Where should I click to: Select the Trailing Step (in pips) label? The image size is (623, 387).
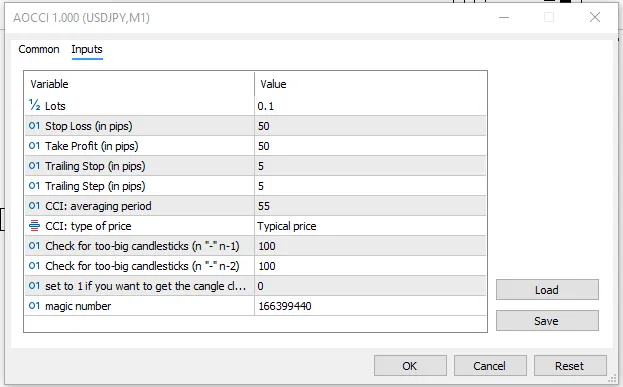(x=95, y=186)
